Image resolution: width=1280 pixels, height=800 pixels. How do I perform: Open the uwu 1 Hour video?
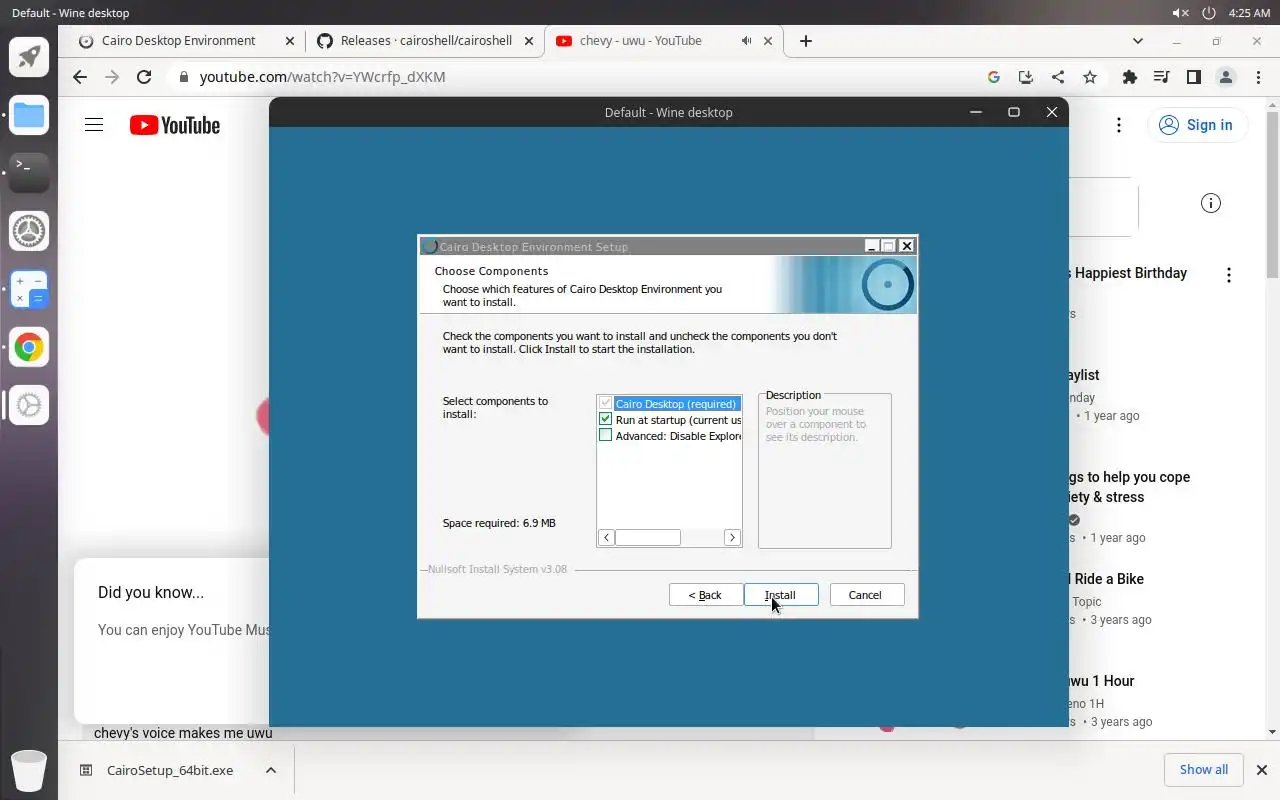click(x=1101, y=681)
